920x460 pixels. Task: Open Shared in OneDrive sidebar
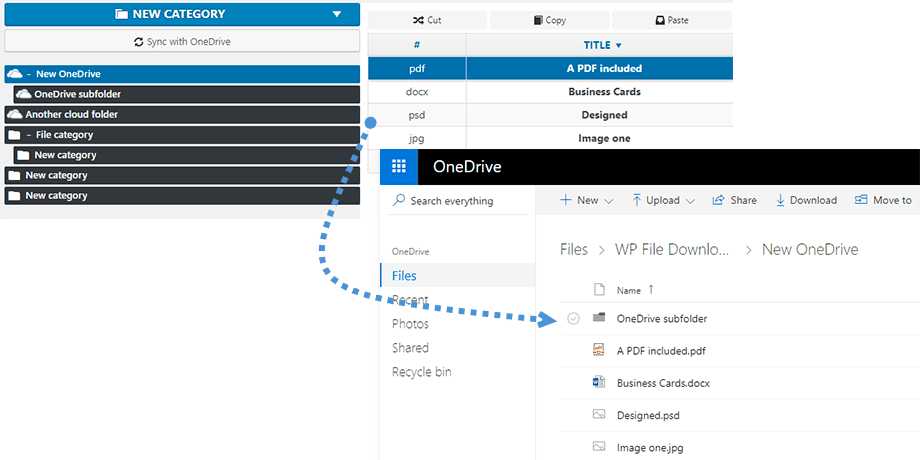pos(410,348)
